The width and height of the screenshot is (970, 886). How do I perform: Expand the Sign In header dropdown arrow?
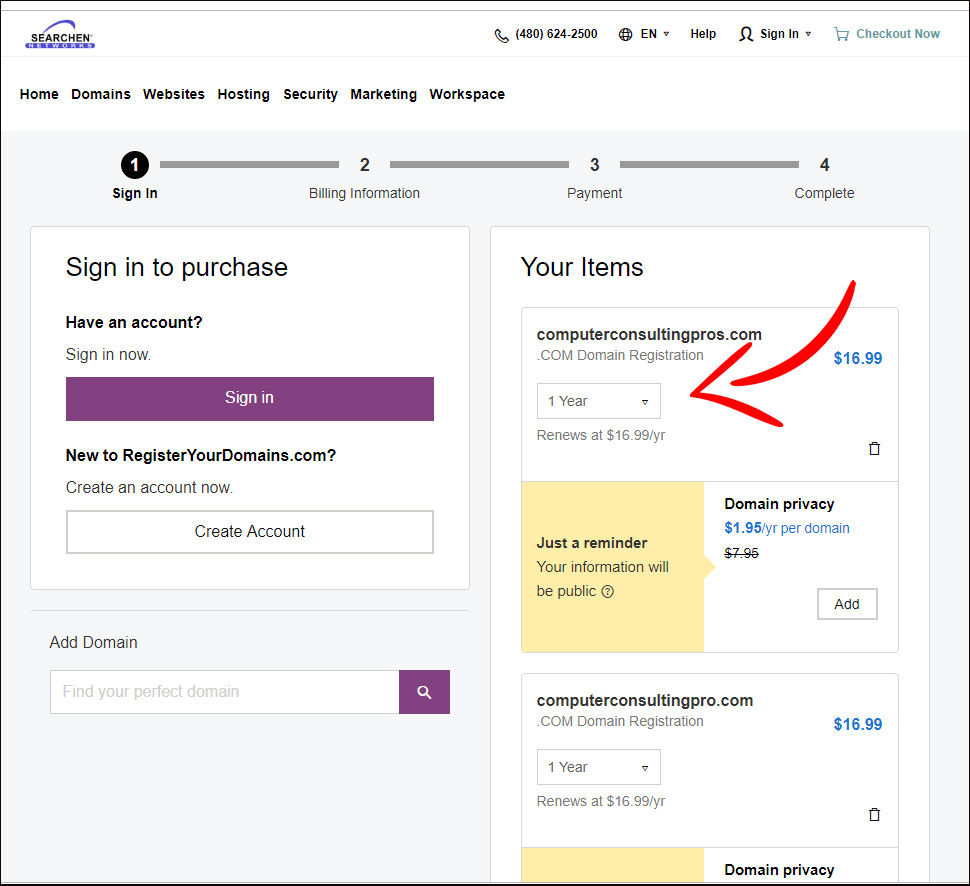(809, 34)
